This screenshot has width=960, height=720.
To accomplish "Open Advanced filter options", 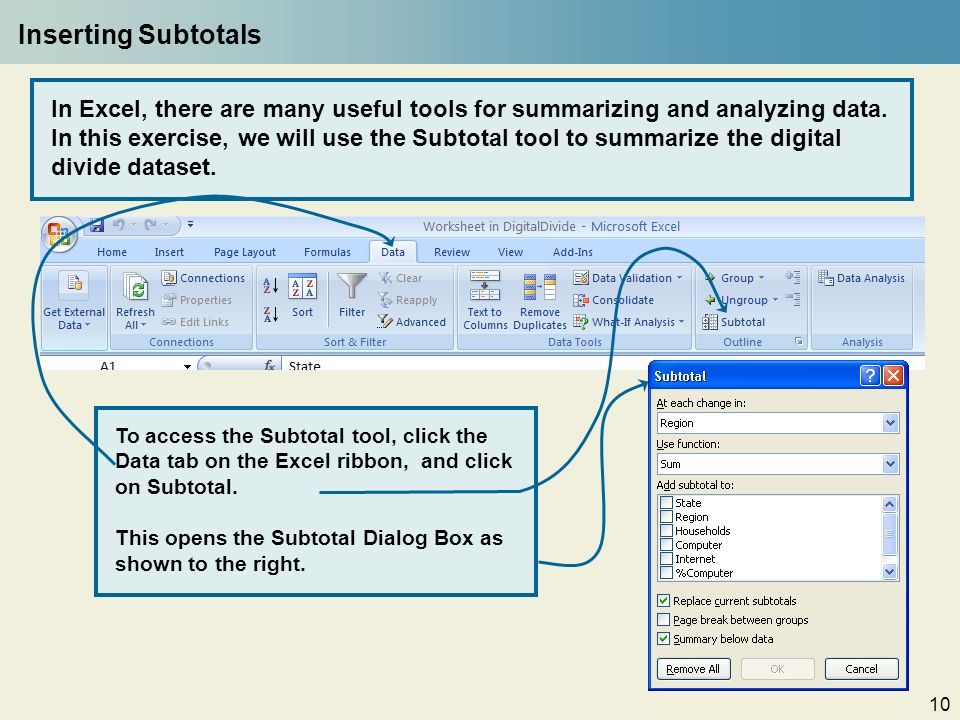I will point(411,322).
